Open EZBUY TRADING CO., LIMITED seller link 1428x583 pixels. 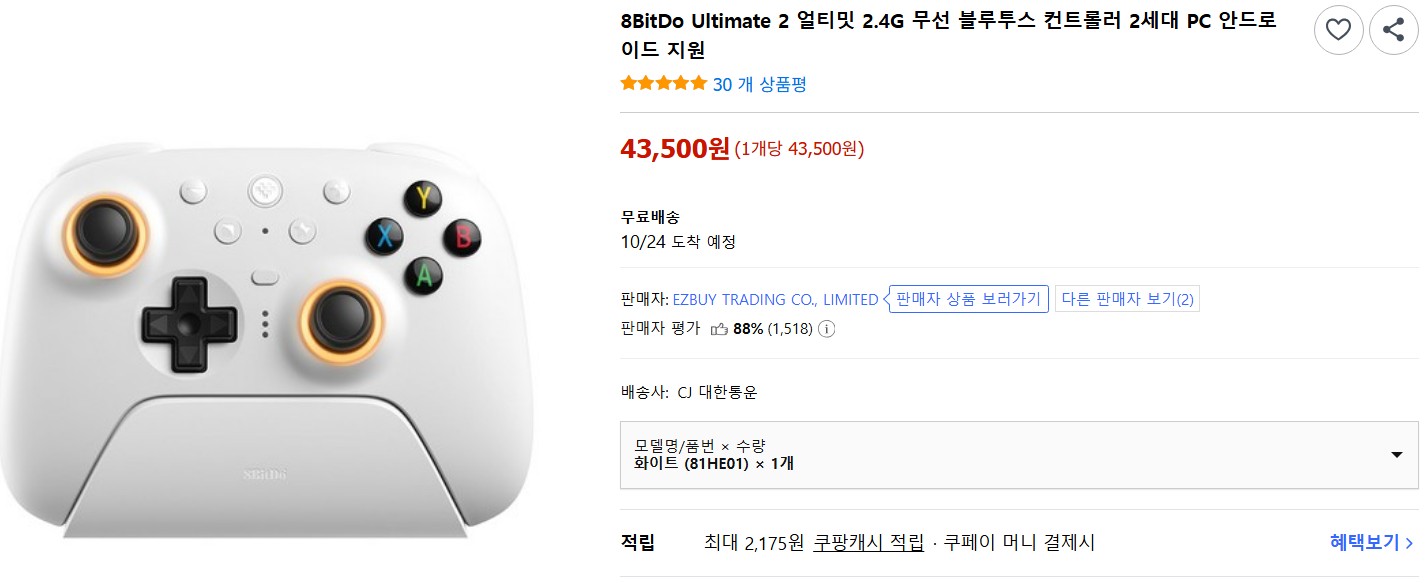(x=776, y=299)
